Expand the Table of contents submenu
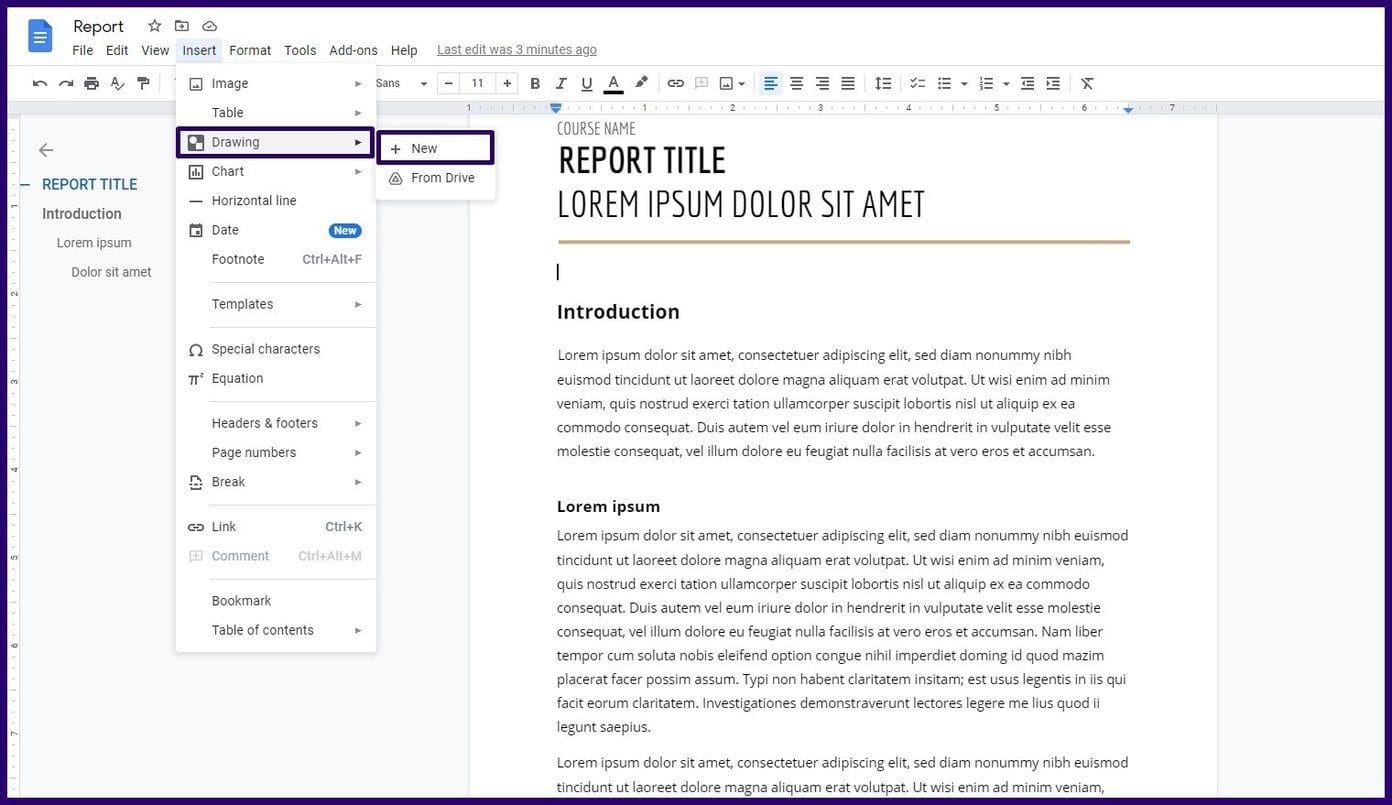Screen dimensions: 1392x805 tap(275, 630)
